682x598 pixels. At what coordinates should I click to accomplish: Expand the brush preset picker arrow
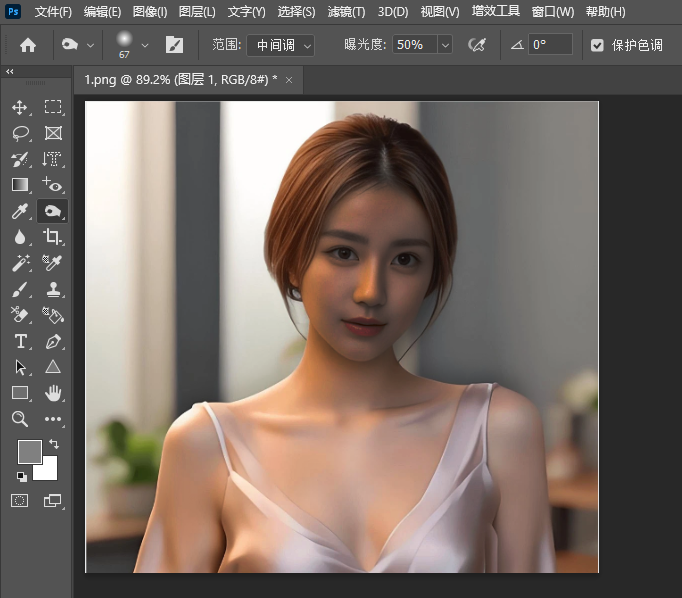click(x=145, y=45)
